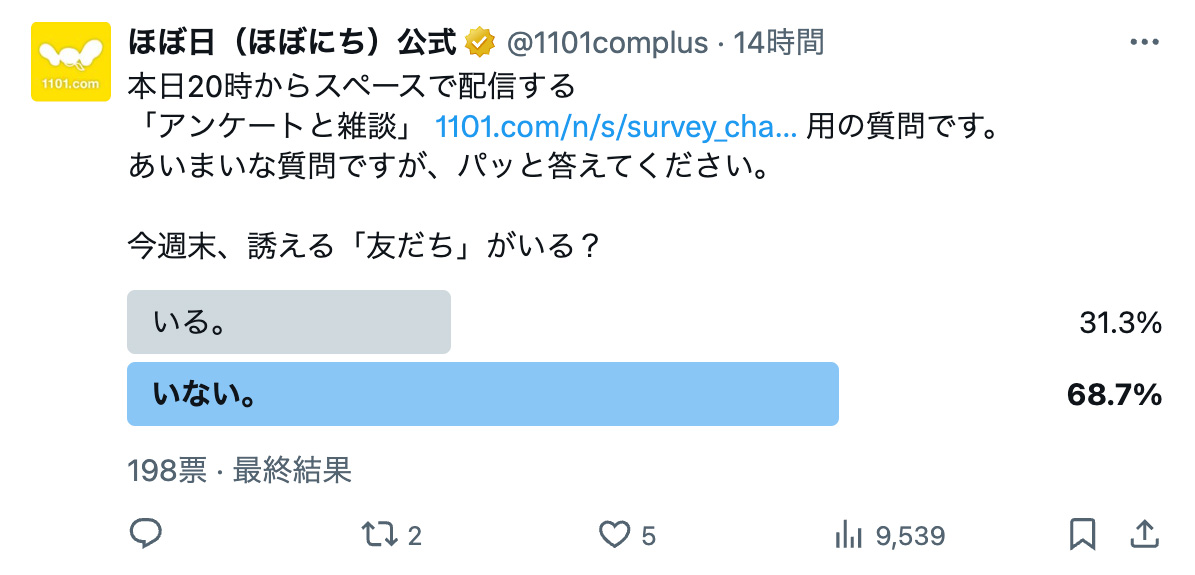Viewport: 1195px width, 575px height.
Task: Open the ほぼ日 profile avatar
Action: [x=71, y=62]
